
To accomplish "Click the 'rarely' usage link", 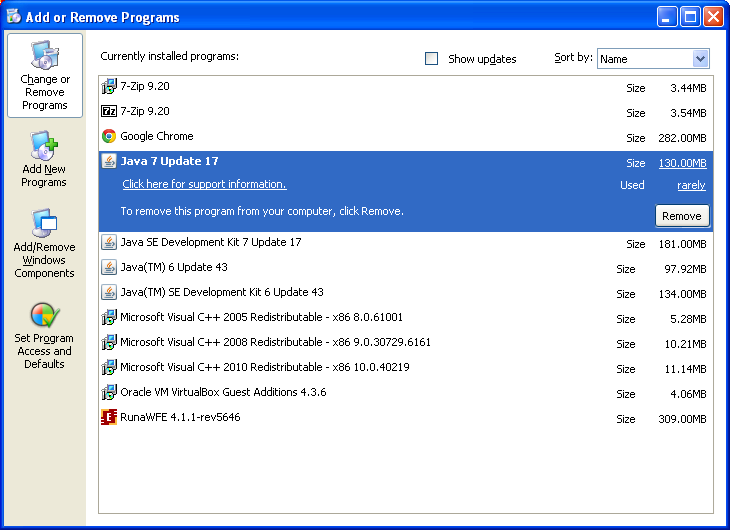I will 690,185.
